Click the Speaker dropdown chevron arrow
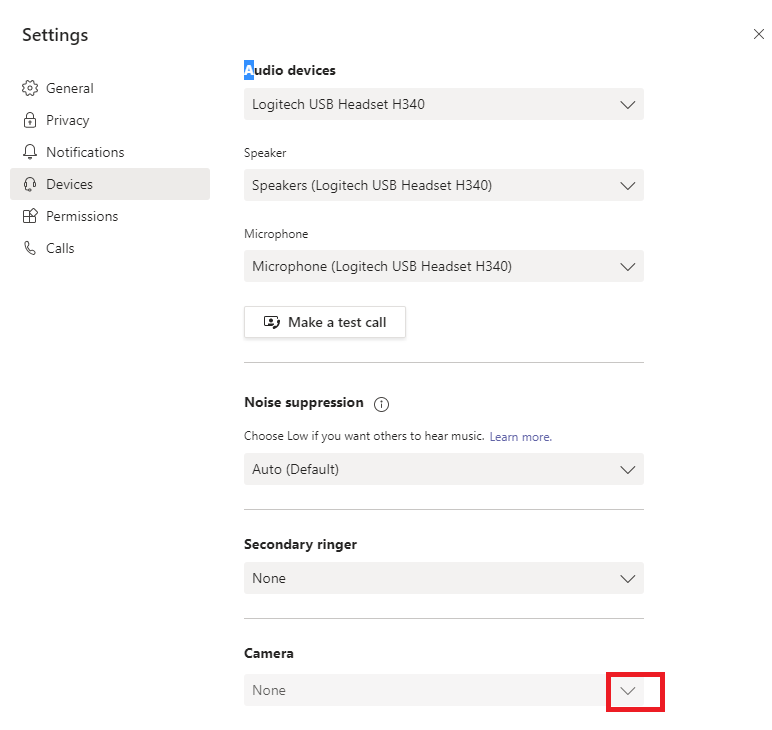This screenshot has height=730, width=772. [628, 186]
